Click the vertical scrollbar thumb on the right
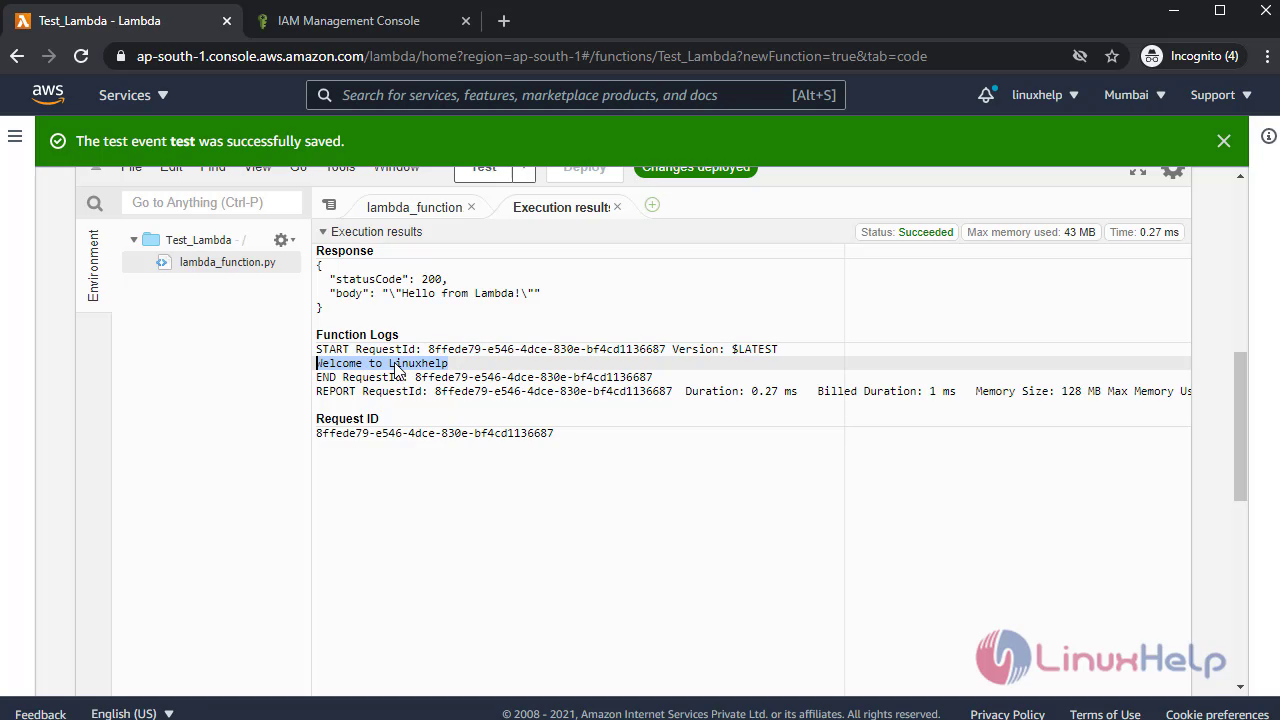The height and width of the screenshot is (720, 1280). click(x=1240, y=425)
